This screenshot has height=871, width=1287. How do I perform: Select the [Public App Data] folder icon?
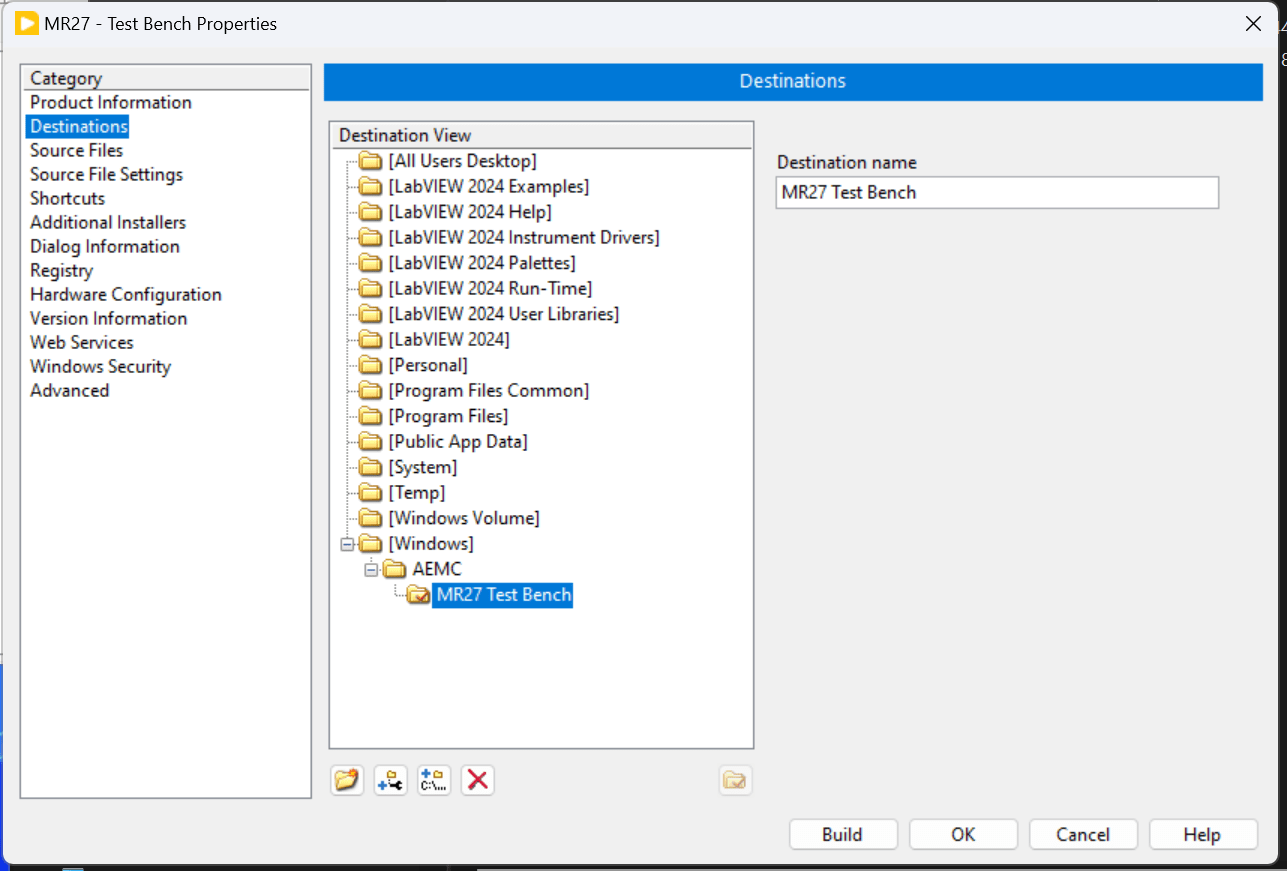click(370, 441)
